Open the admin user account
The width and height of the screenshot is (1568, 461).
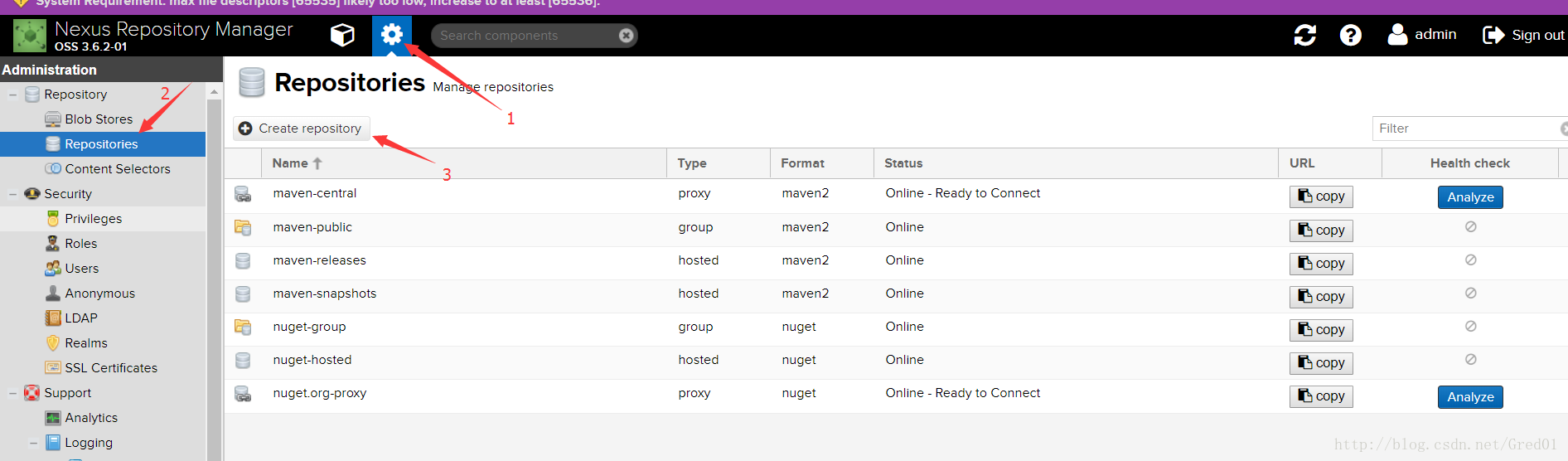point(1422,34)
